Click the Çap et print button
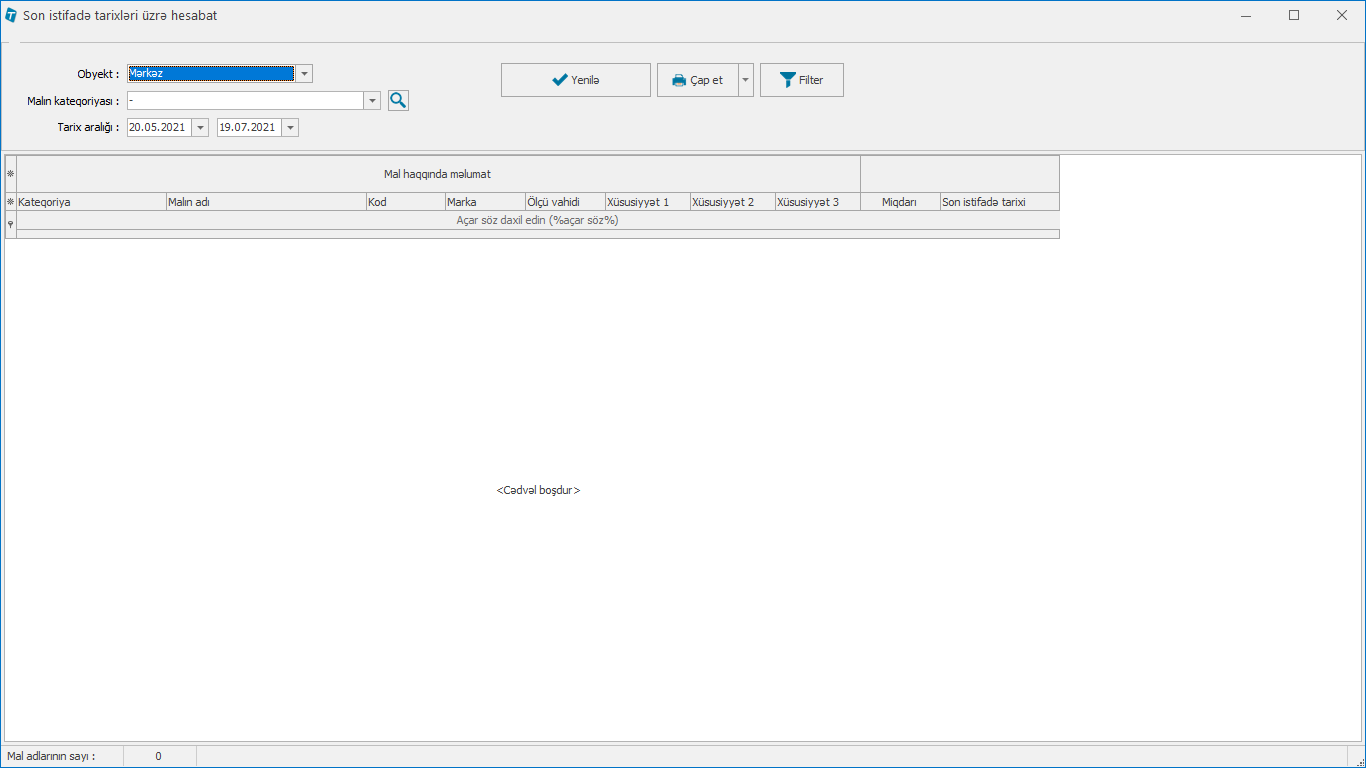The image size is (1366, 768). click(697, 80)
